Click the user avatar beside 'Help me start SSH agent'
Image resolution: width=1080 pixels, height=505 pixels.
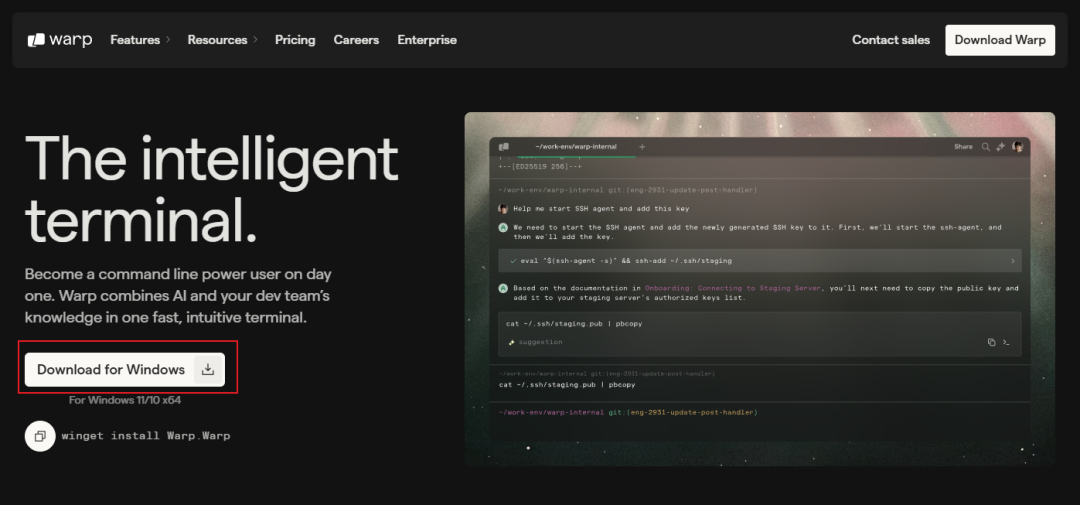click(x=503, y=209)
